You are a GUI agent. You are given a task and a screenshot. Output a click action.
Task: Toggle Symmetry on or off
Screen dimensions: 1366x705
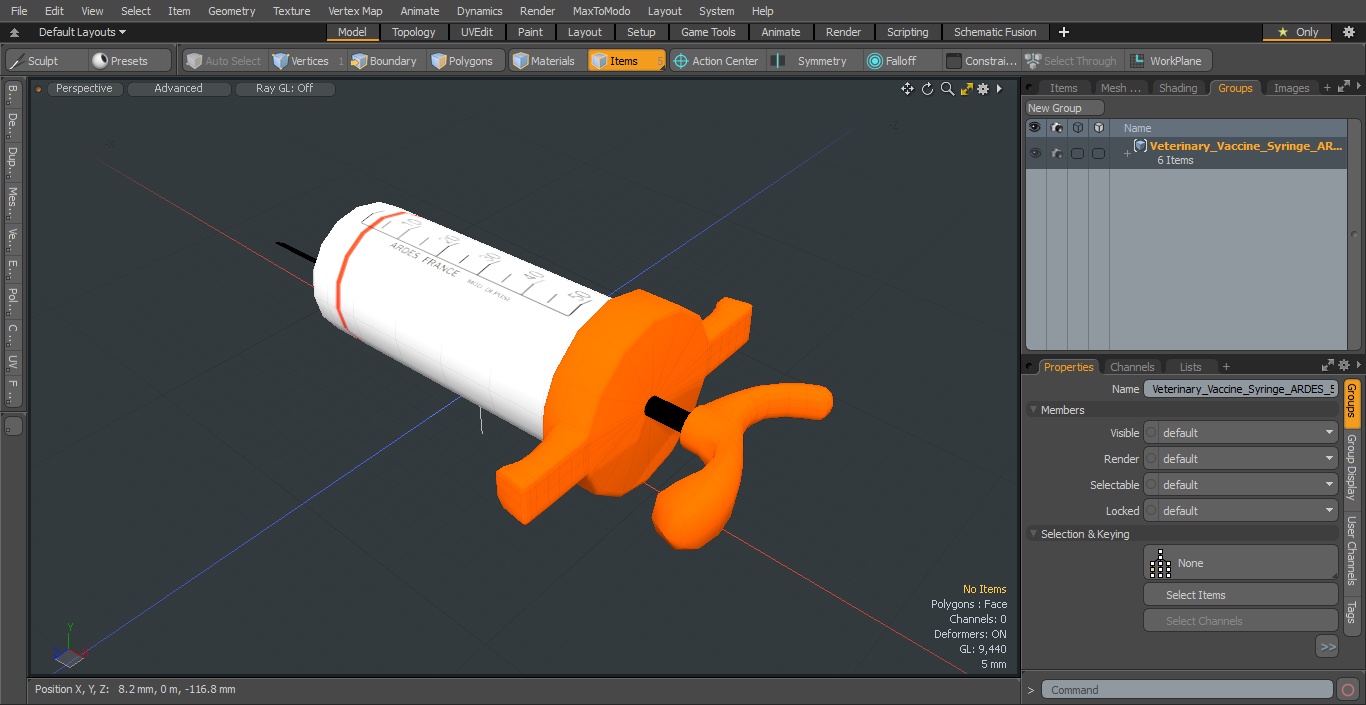click(813, 61)
